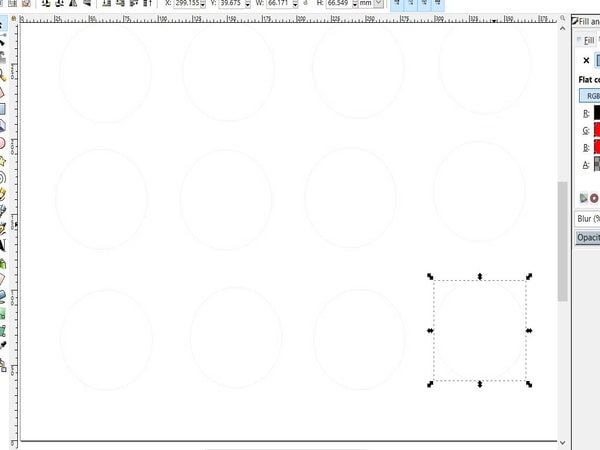
Task: Click into the W width field
Action: tap(279, 3)
